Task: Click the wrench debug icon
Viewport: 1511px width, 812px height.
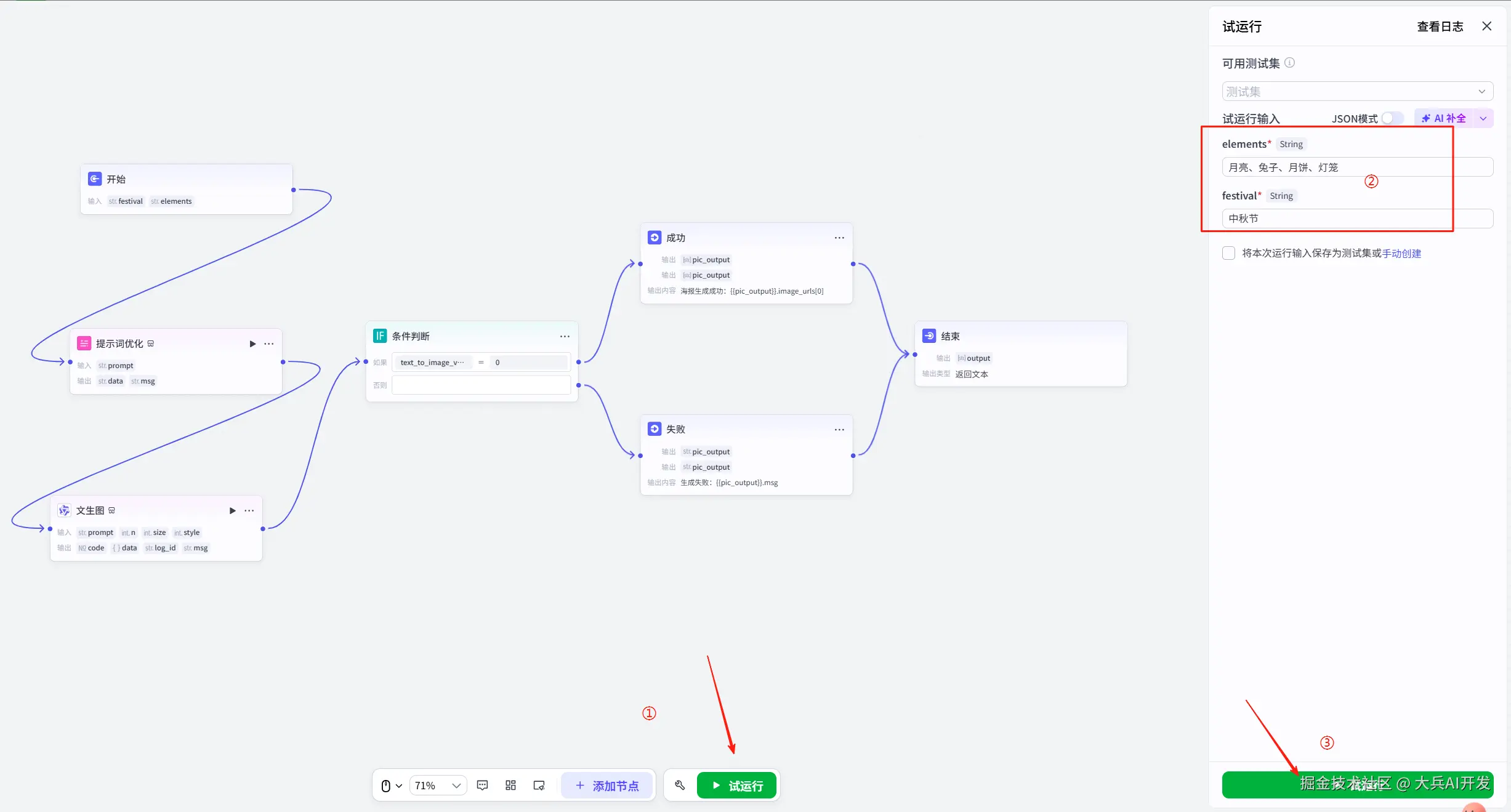Action: (680, 785)
